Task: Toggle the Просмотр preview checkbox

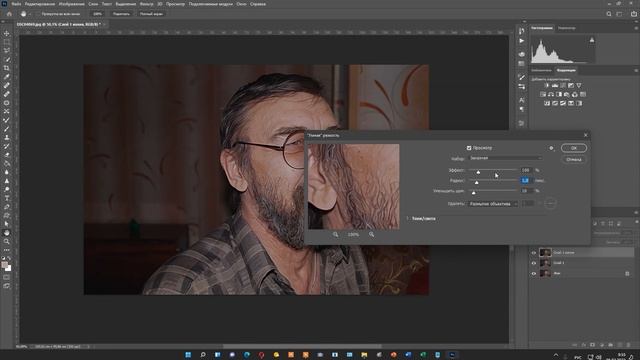Action: tap(469, 148)
